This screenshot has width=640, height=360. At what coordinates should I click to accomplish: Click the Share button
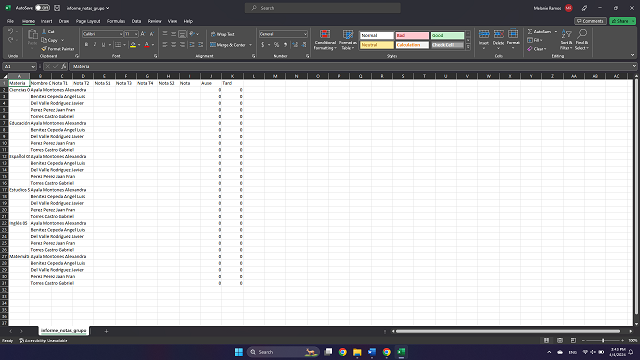click(x=622, y=21)
